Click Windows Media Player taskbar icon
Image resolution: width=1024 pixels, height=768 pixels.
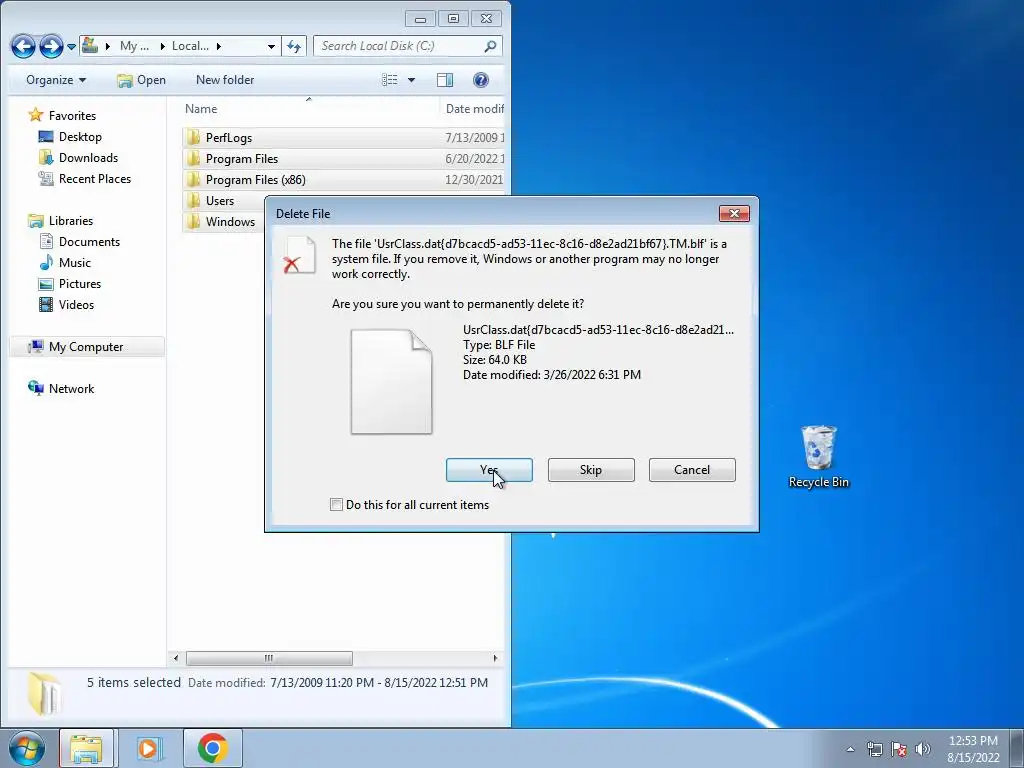pos(149,748)
